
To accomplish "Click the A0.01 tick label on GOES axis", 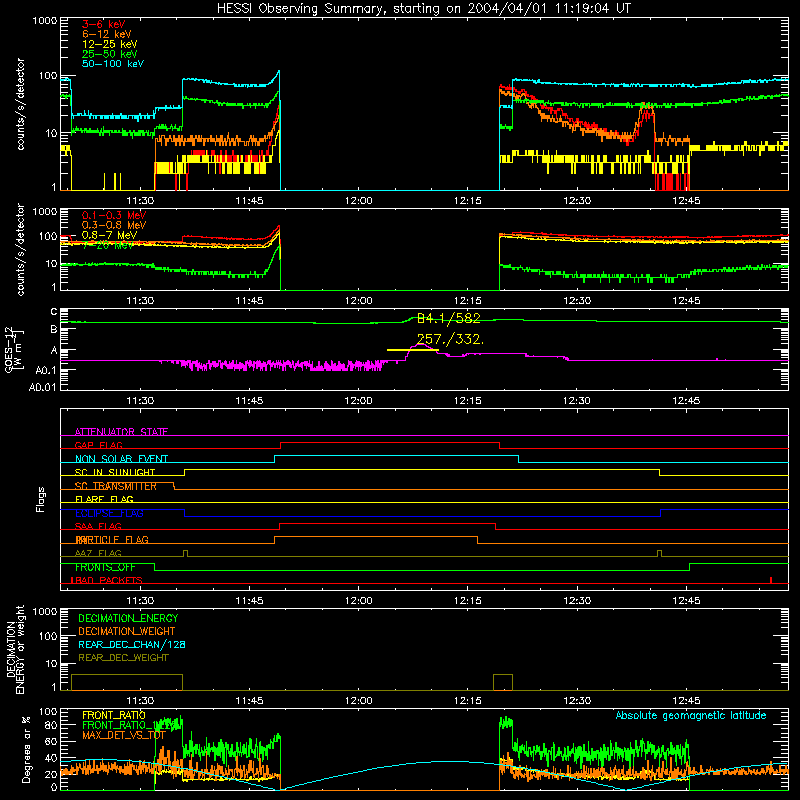I will pyautogui.click(x=43, y=388).
